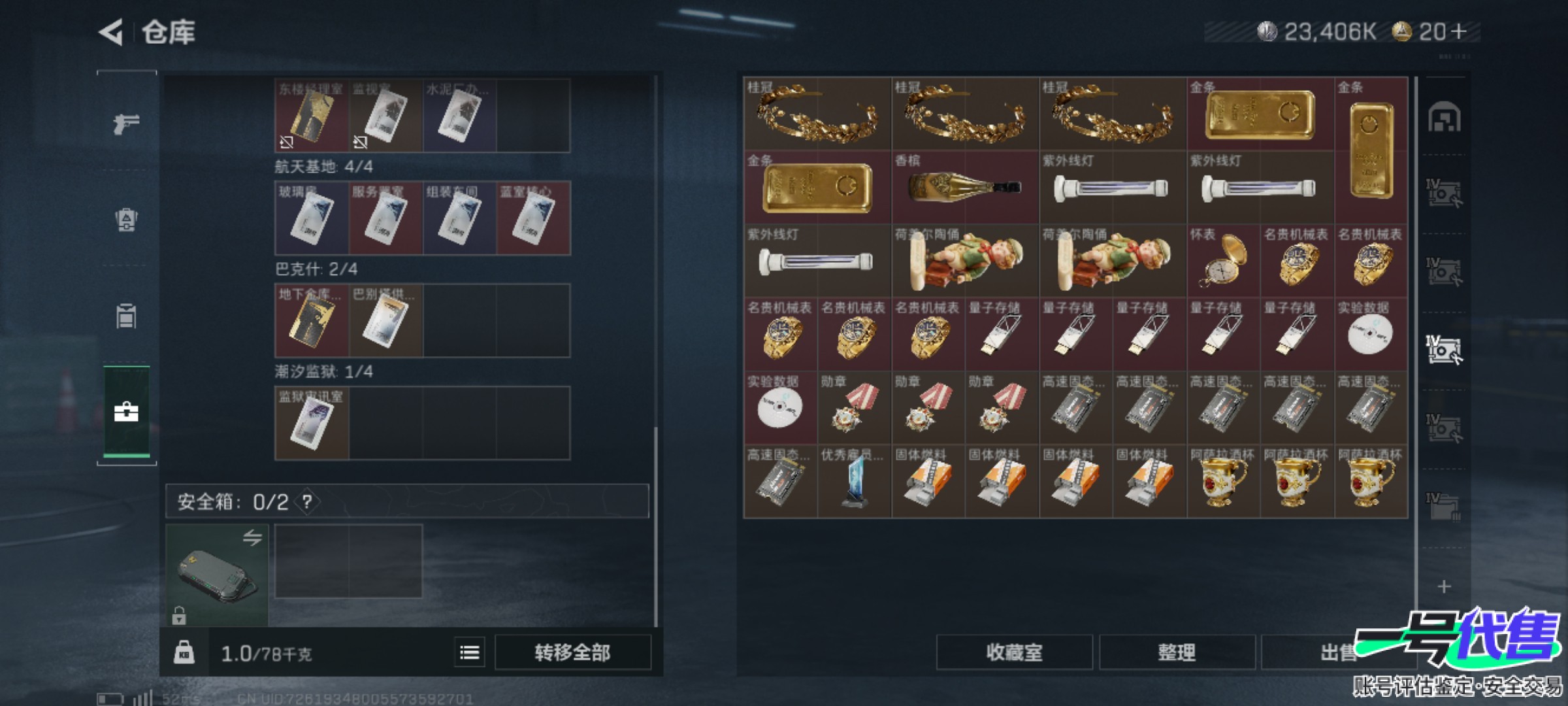Viewport: 1568px width, 706px height.
Task: Expand the first IV expansion box slot
Action: (1444, 193)
